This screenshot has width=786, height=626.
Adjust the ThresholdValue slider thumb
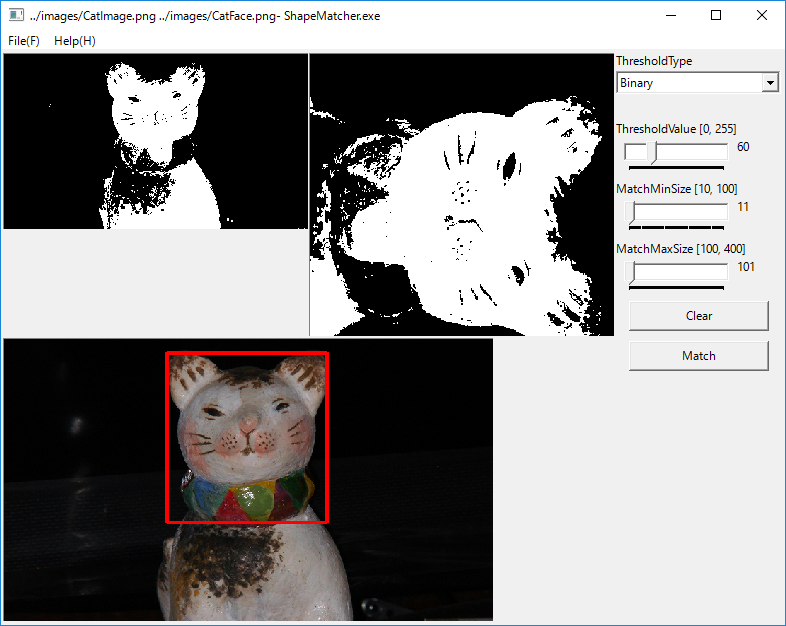tap(651, 152)
